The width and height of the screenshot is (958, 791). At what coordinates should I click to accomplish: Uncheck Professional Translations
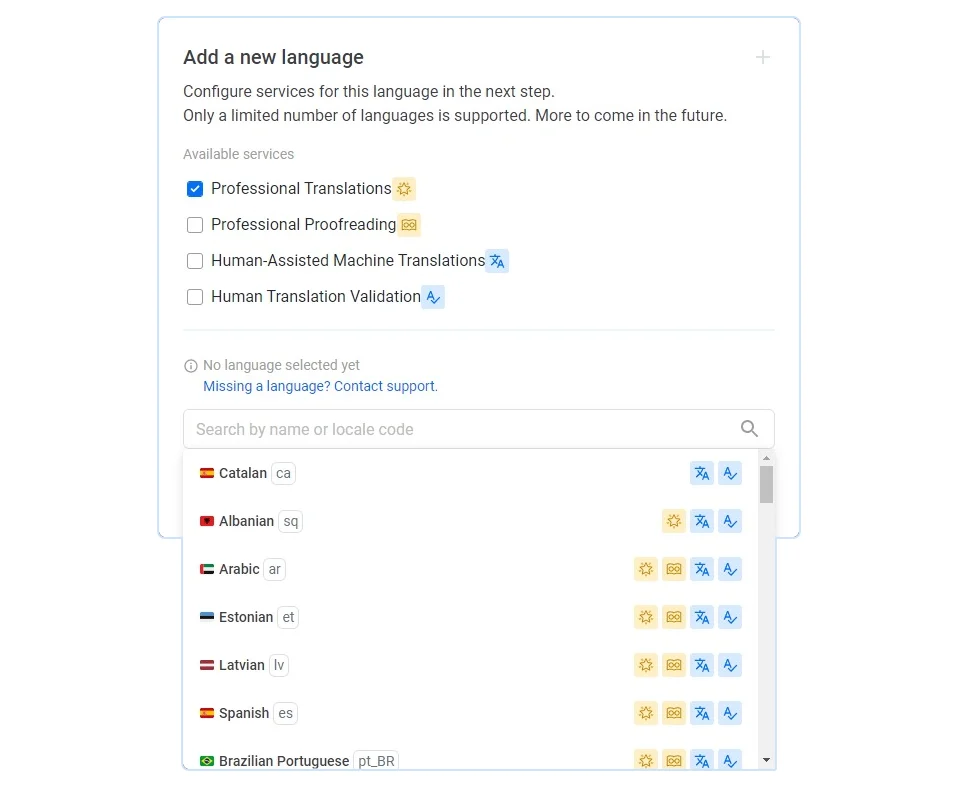click(x=195, y=188)
